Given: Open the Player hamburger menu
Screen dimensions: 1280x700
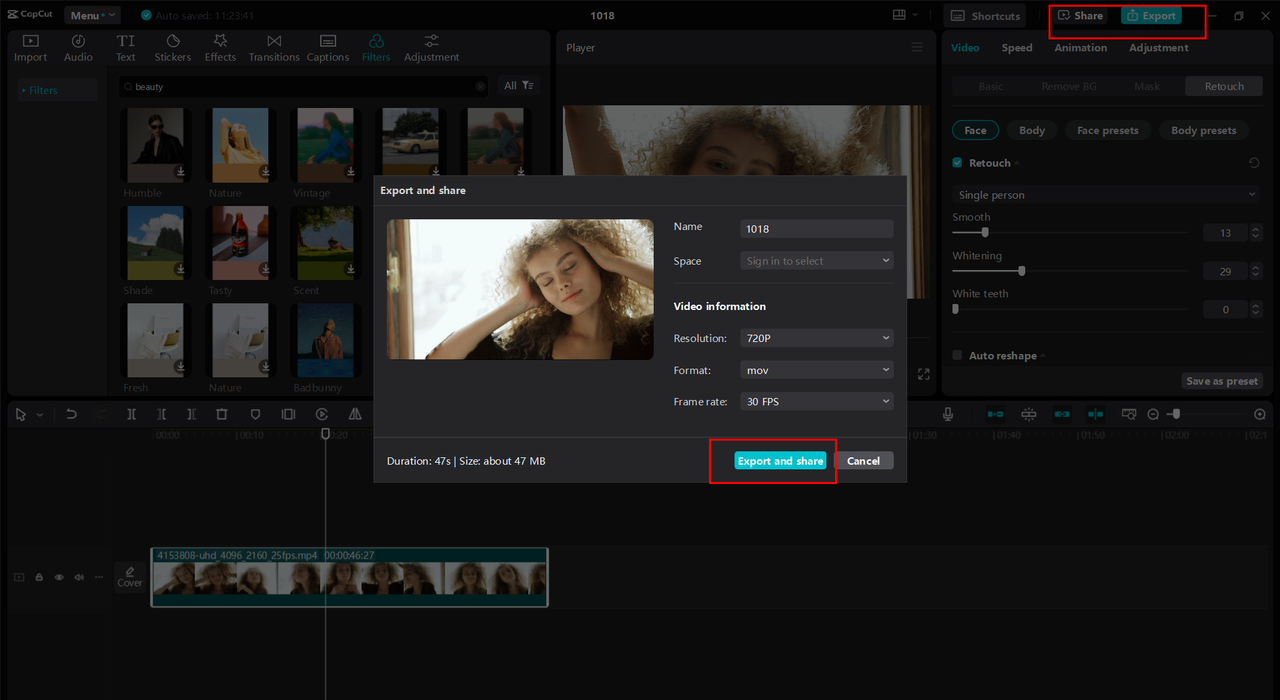Looking at the screenshot, I should click(917, 47).
